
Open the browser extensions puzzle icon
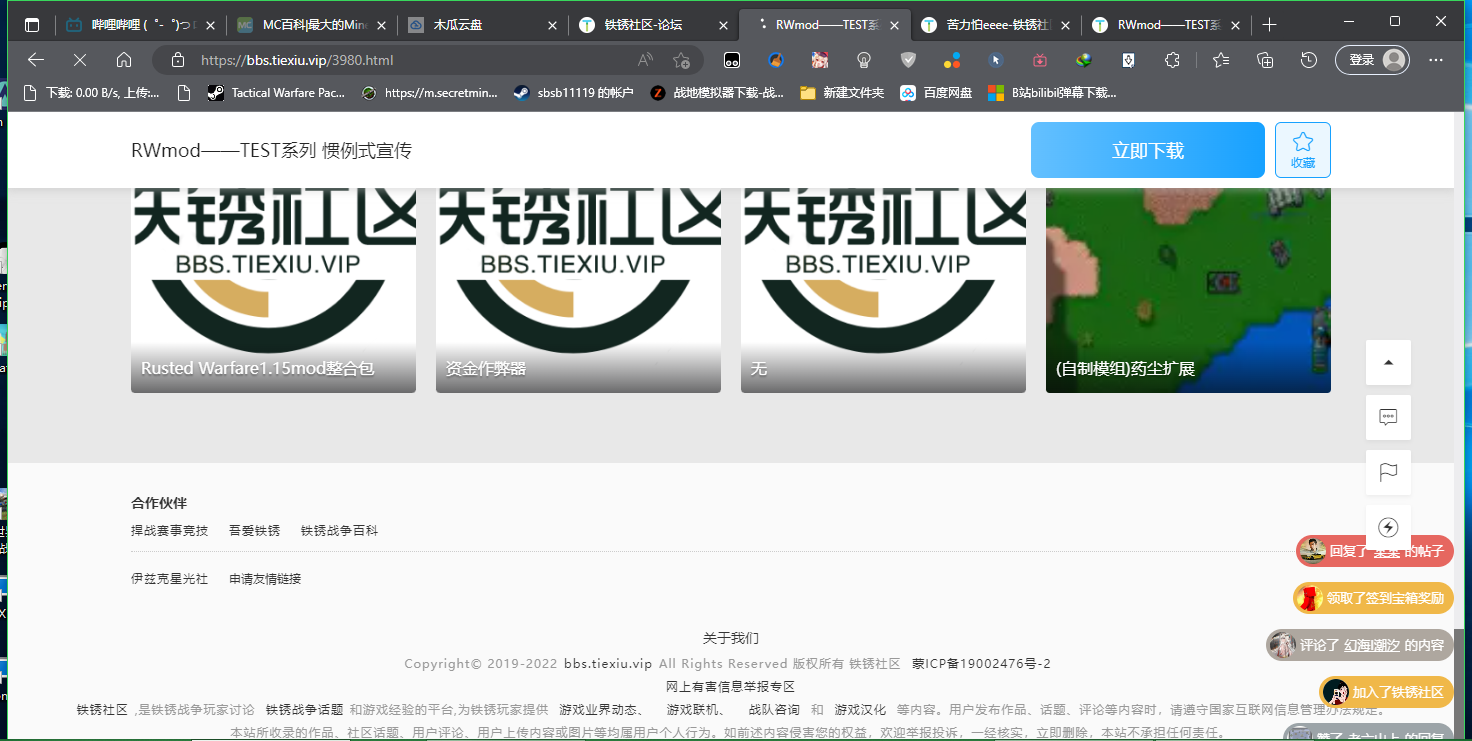point(1173,60)
